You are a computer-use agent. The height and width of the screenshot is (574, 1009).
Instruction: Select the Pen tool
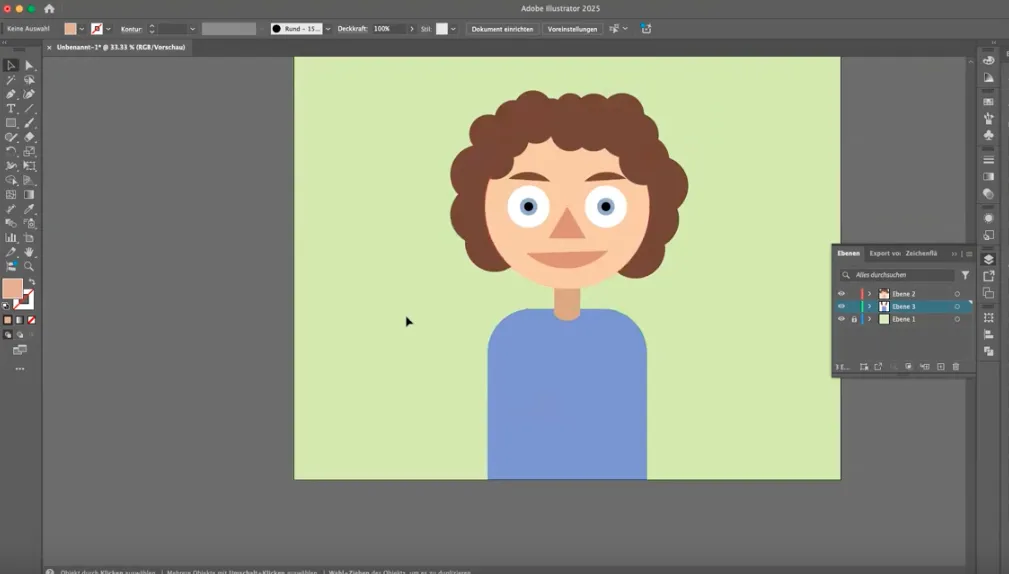(x=11, y=94)
